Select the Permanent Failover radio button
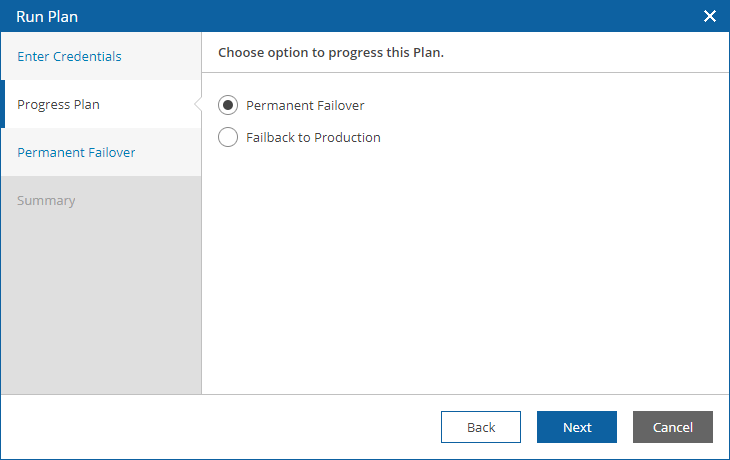 coord(228,105)
